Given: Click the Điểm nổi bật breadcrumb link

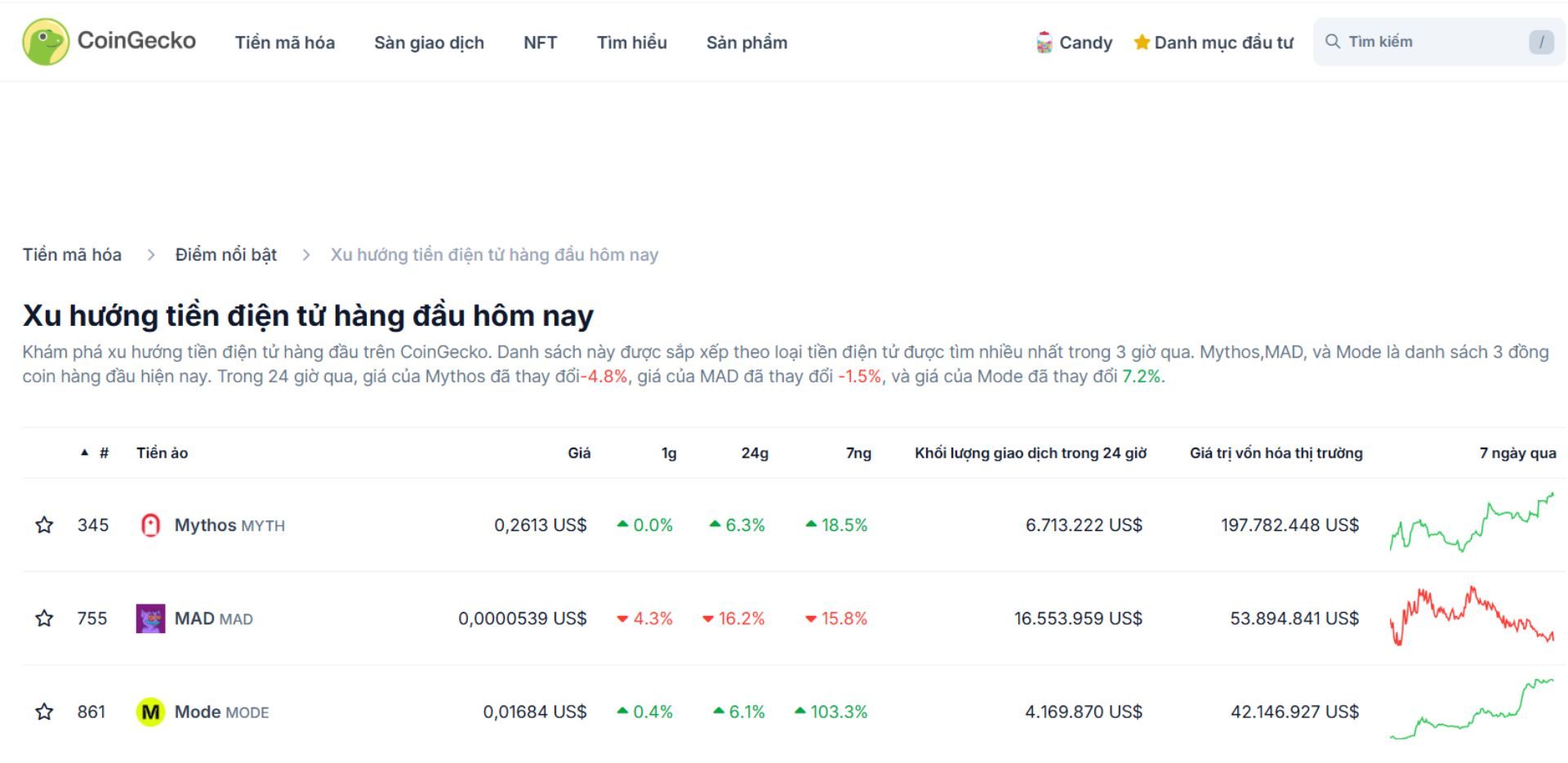Looking at the screenshot, I should 225,254.
